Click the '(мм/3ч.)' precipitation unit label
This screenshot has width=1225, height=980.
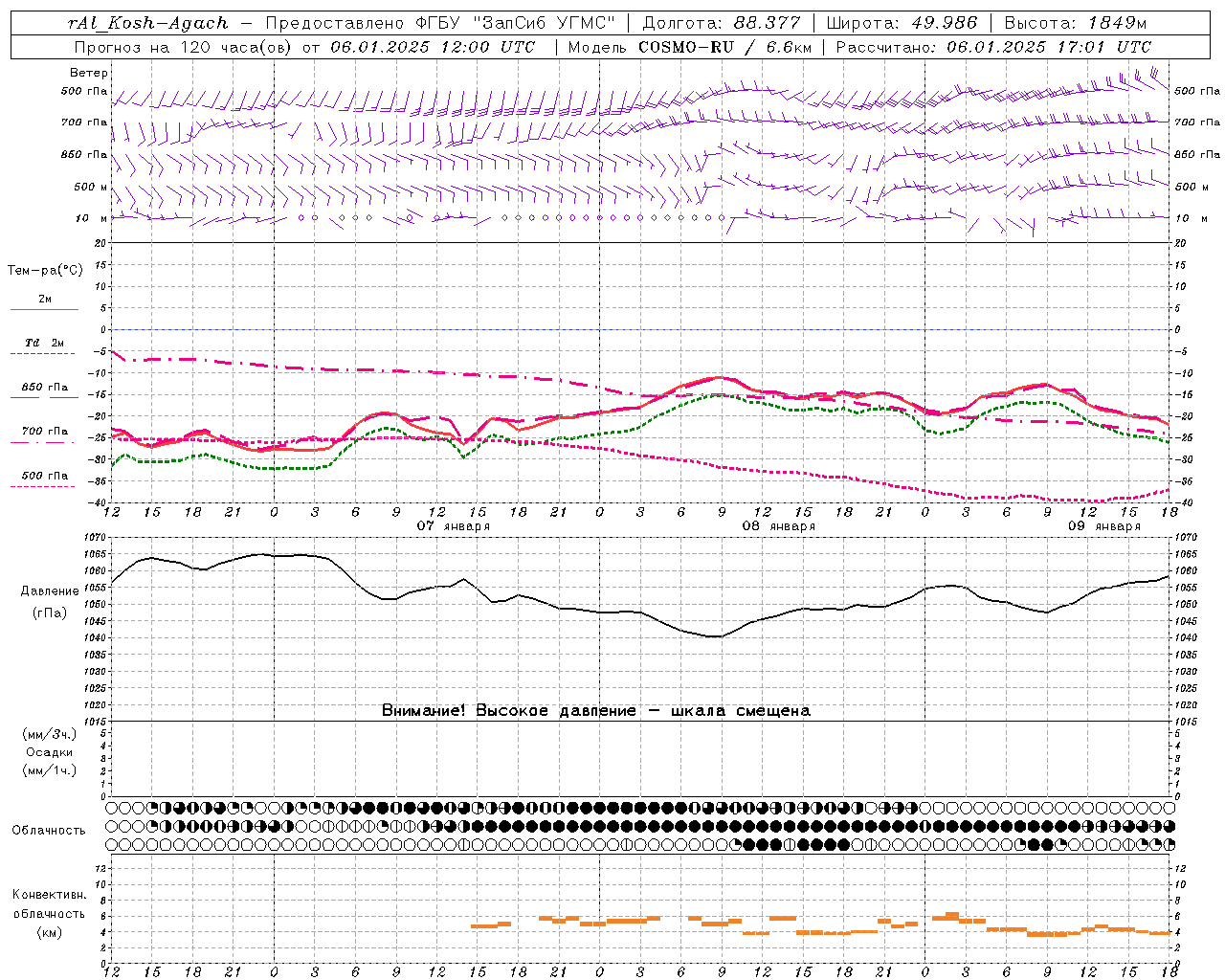(50, 734)
